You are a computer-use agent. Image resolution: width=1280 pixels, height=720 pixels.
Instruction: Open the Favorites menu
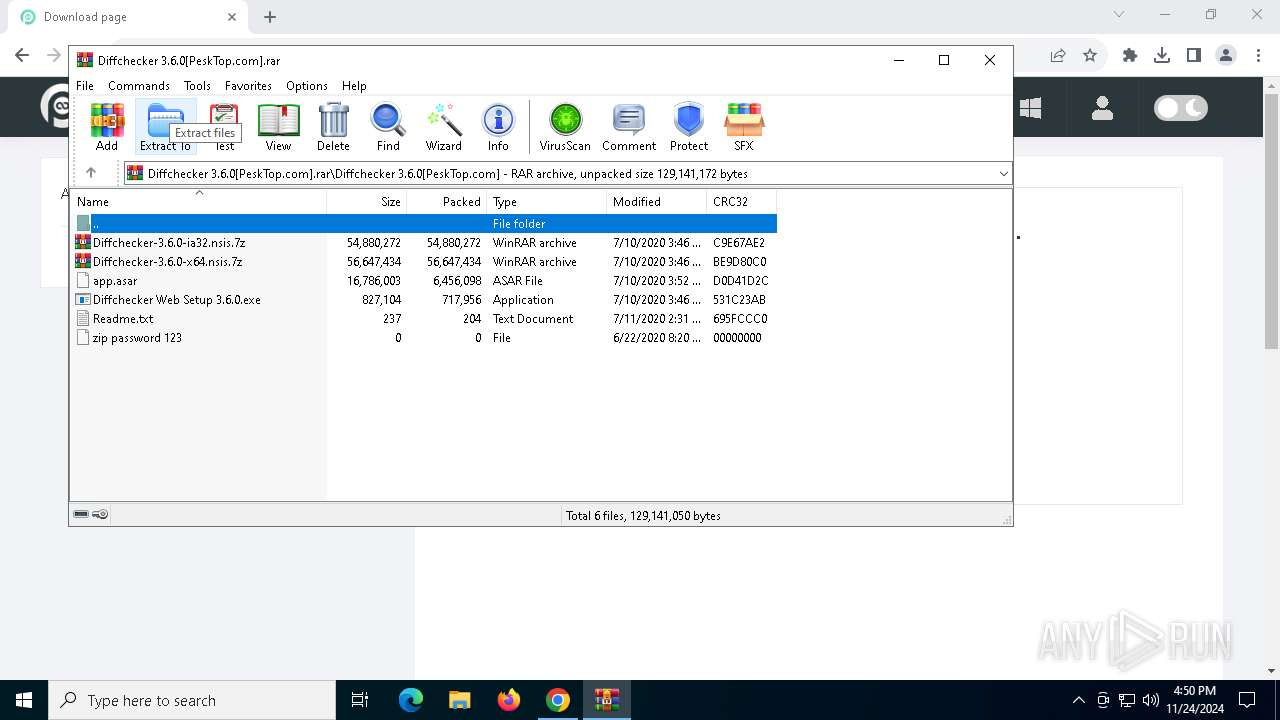point(248,86)
